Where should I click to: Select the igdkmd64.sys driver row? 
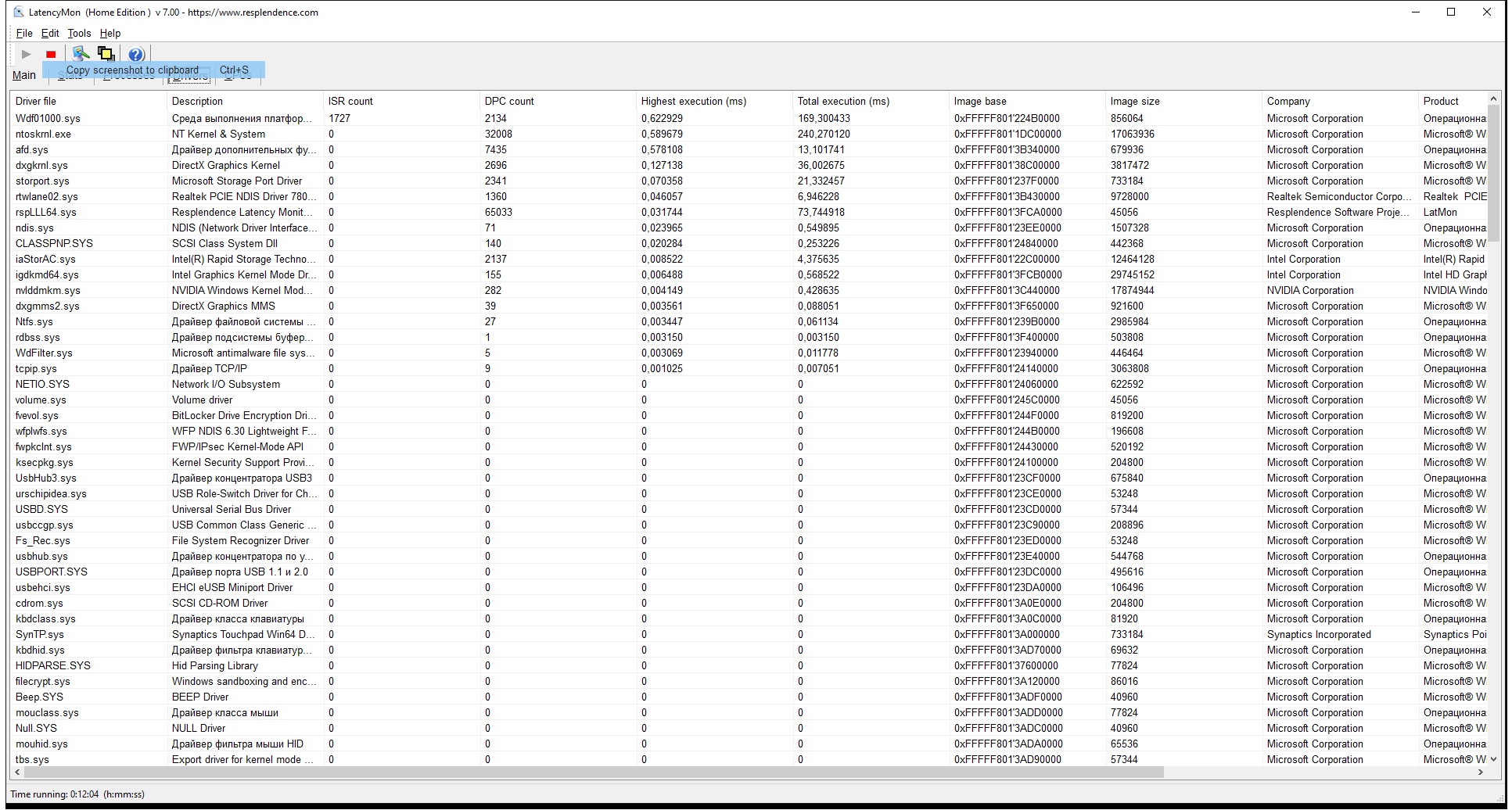[x=749, y=274]
